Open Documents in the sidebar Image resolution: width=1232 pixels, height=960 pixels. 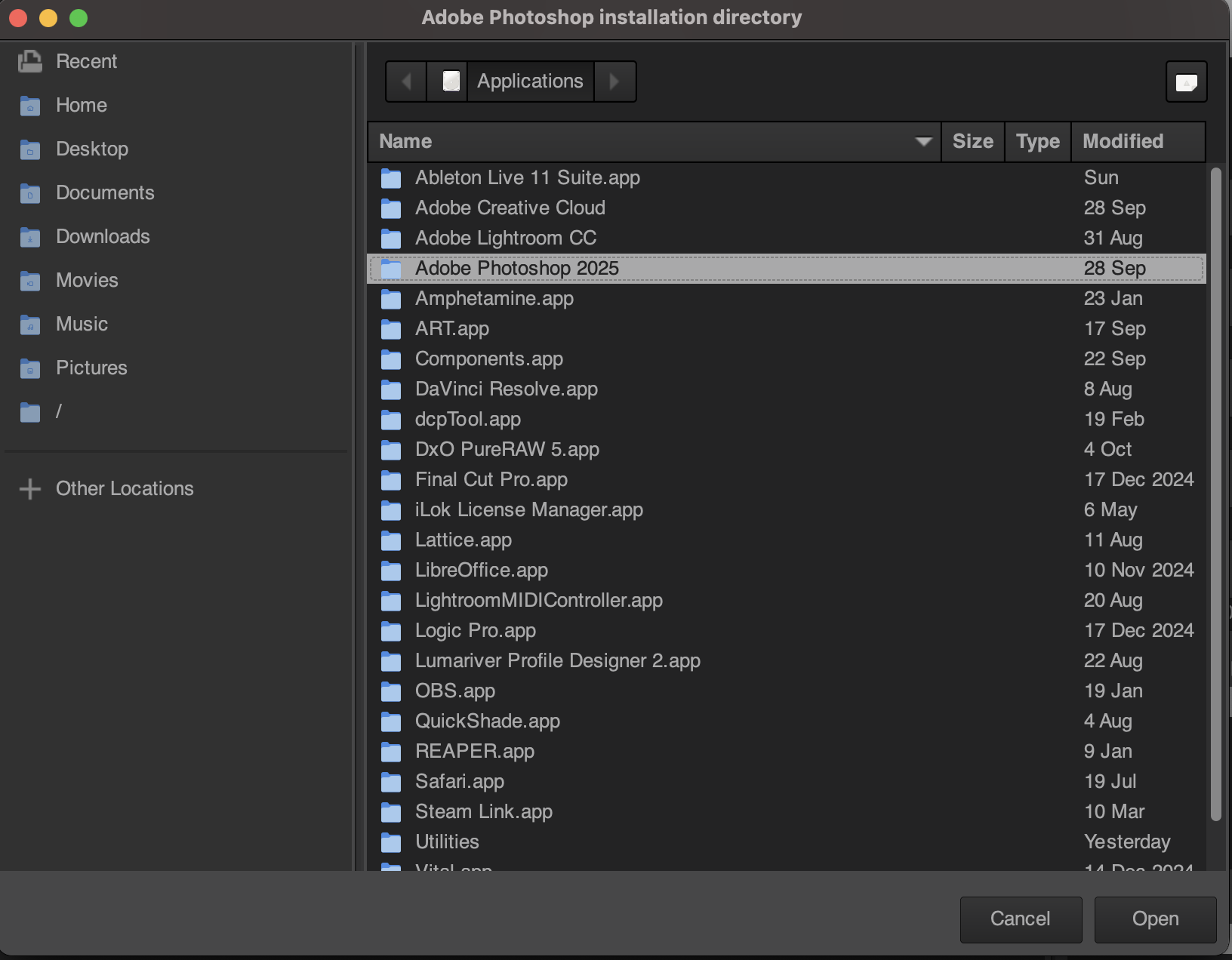point(105,193)
